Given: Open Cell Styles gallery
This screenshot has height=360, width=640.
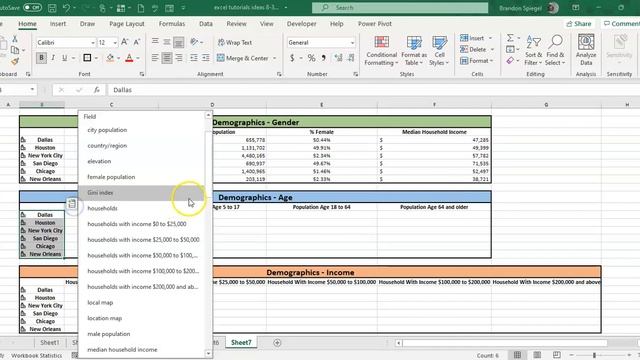Looking at the screenshot, I should point(439,51).
